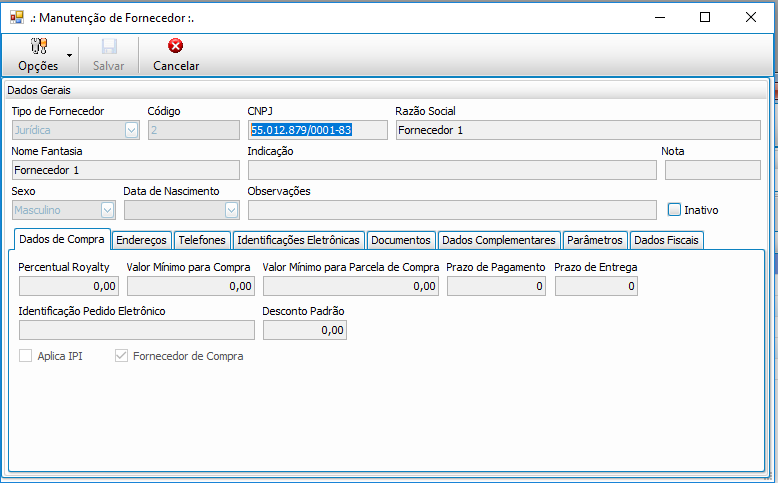Click the Identificação Pedido Eletrônico field

[137, 330]
